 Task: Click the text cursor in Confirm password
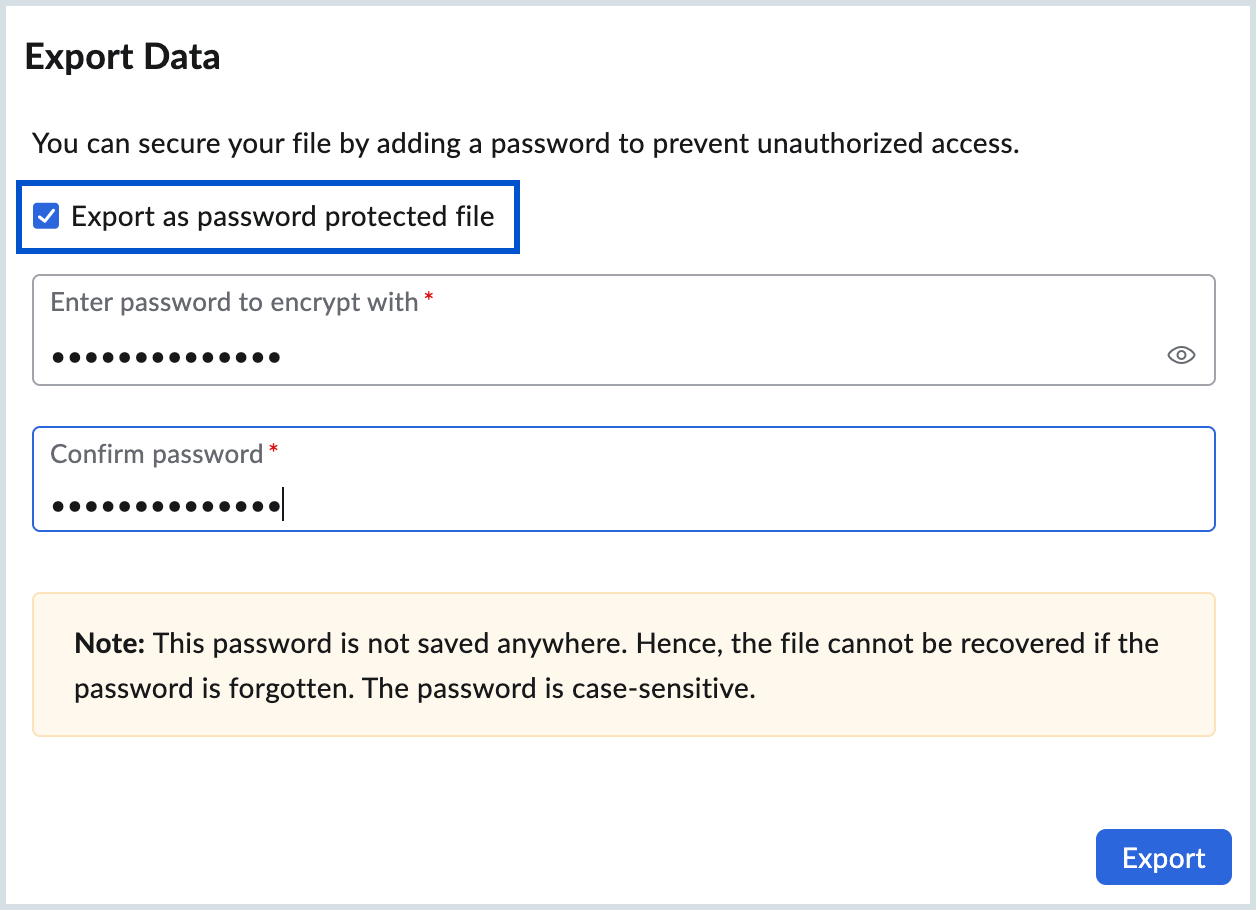pos(283,505)
